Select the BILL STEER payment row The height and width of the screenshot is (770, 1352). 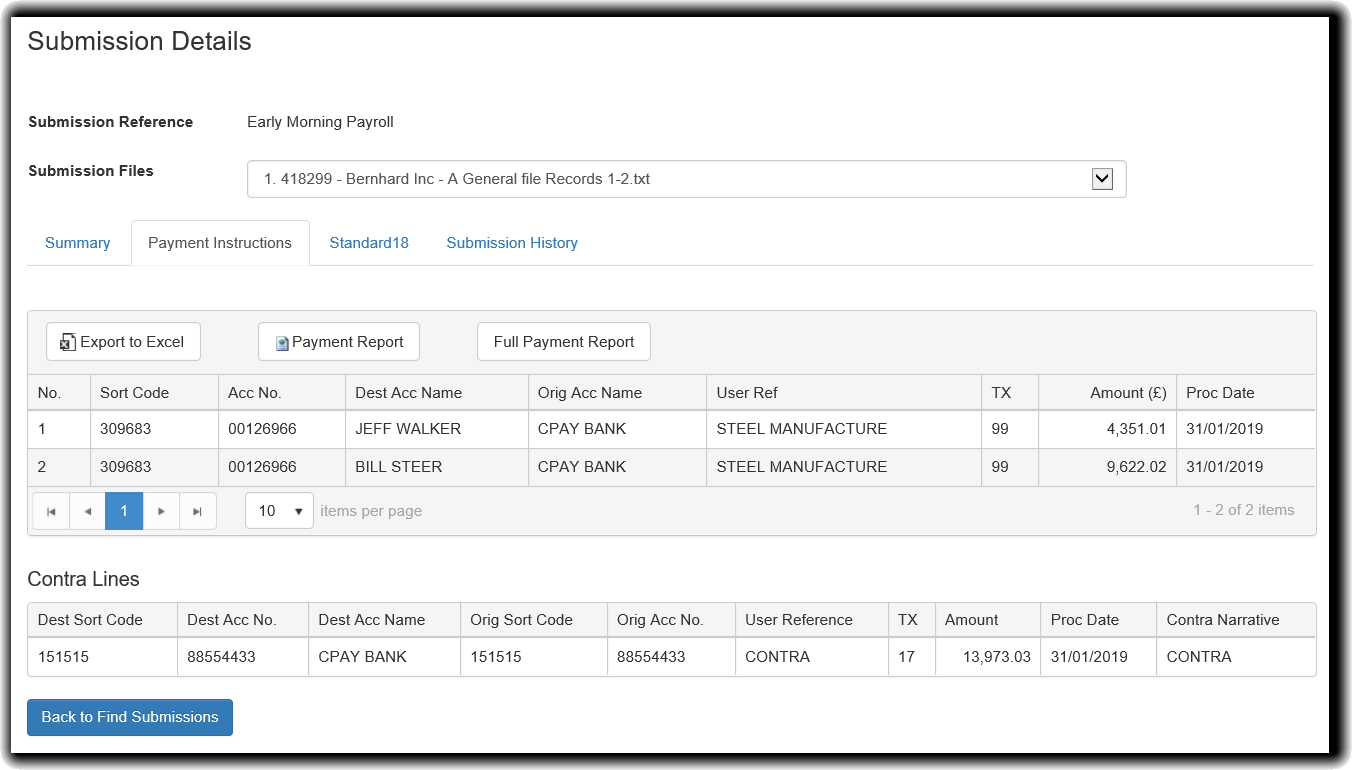398,467
